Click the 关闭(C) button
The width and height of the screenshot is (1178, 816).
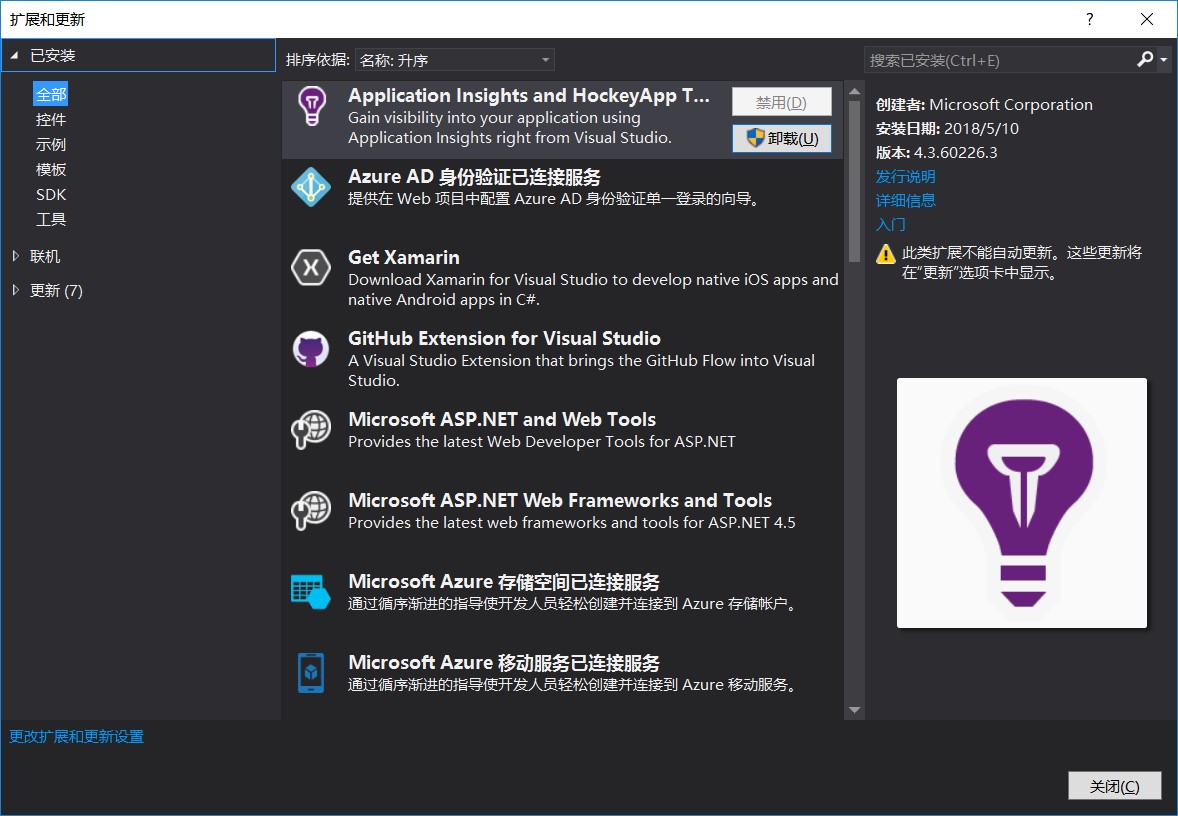click(x=1114, y=786)
